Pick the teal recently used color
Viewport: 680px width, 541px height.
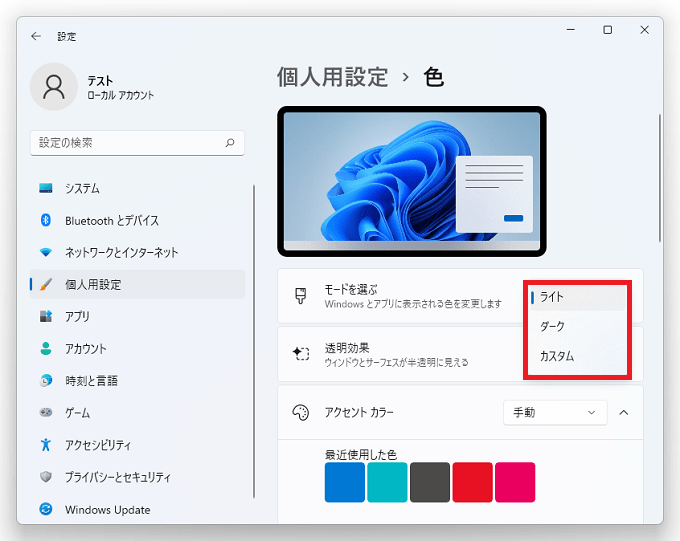[387, 482]
